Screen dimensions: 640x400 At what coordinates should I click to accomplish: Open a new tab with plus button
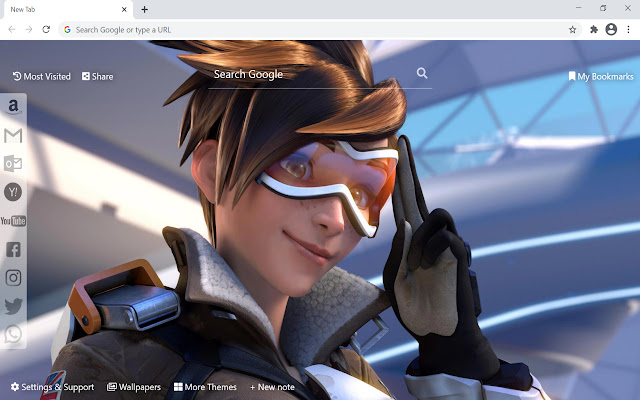tap(144, 9)
